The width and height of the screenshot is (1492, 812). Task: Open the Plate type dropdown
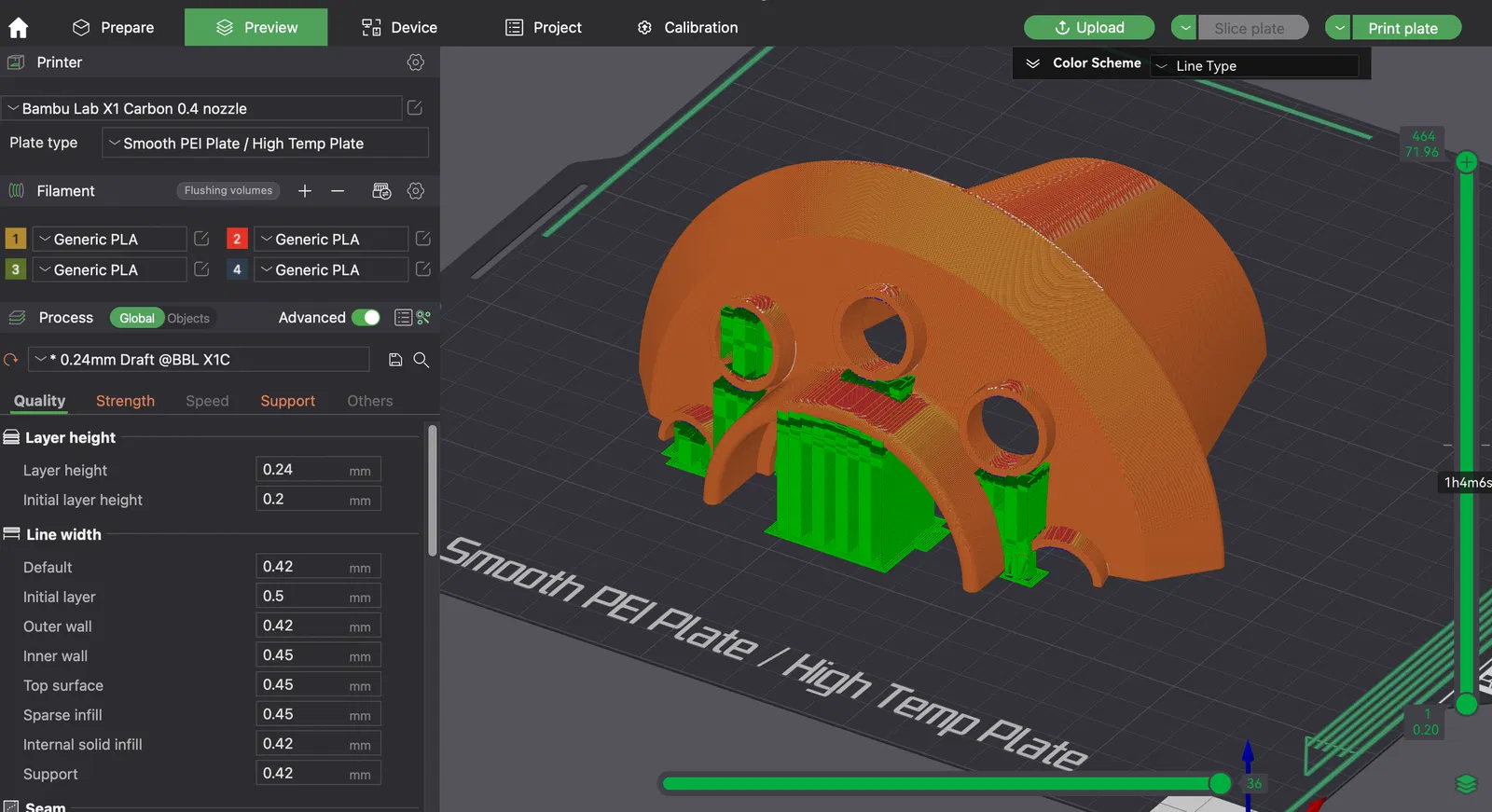click(x=265, y=144)
